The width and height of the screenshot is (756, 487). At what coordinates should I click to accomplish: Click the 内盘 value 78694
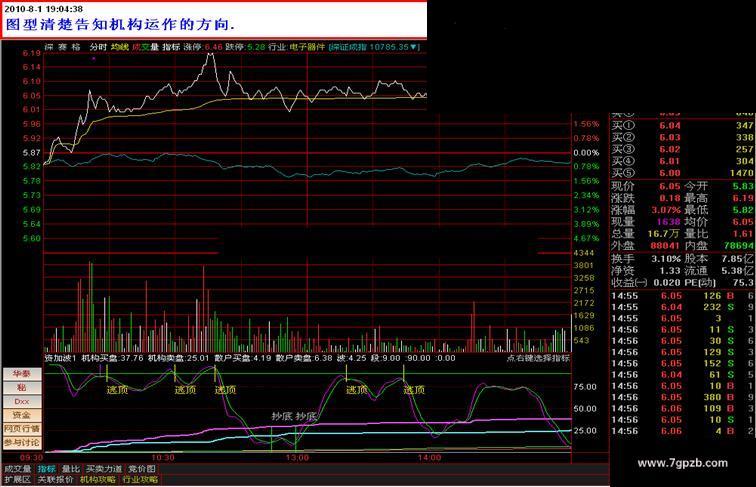739,245
